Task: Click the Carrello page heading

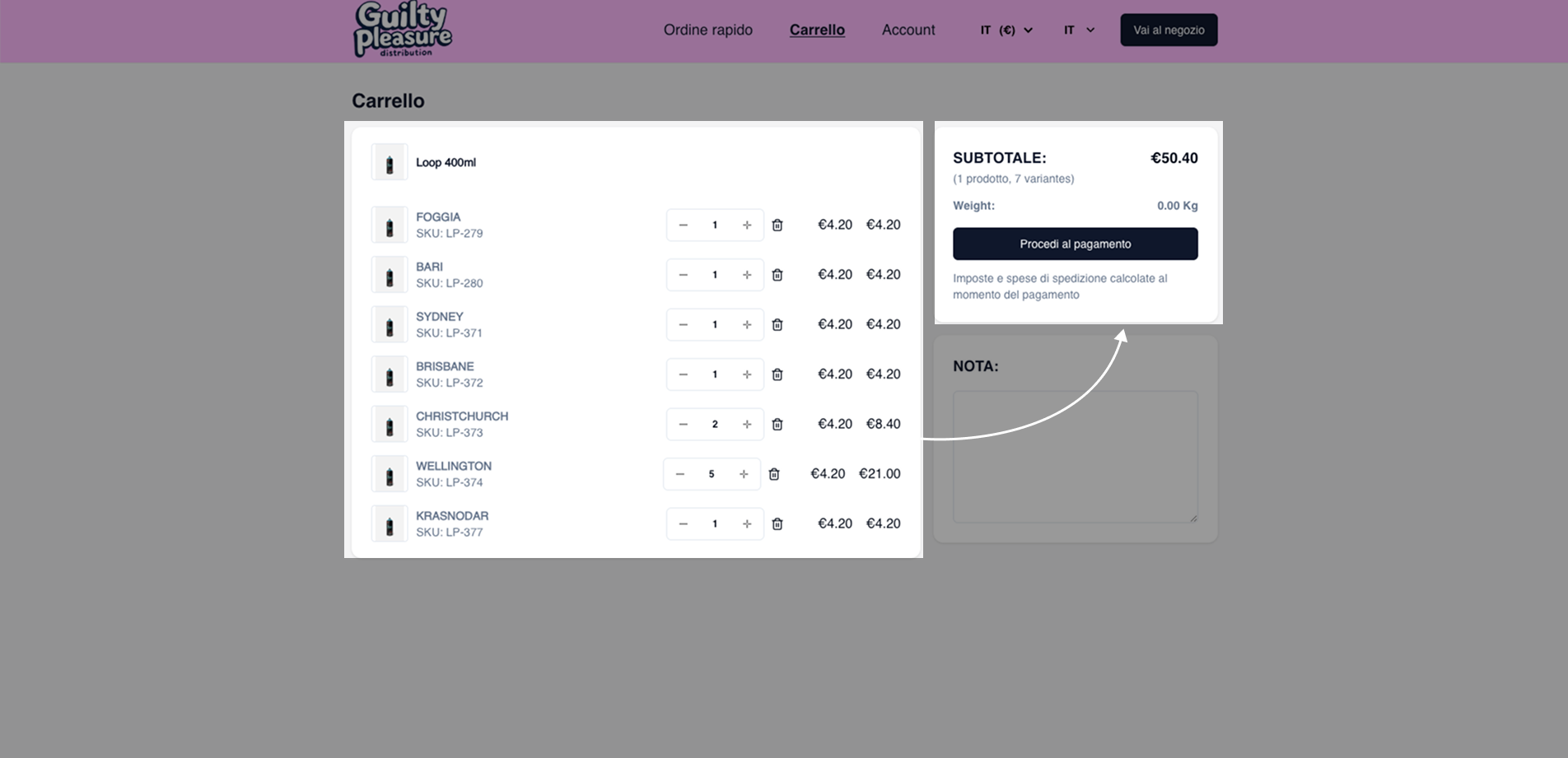Action: coord(388,100)
